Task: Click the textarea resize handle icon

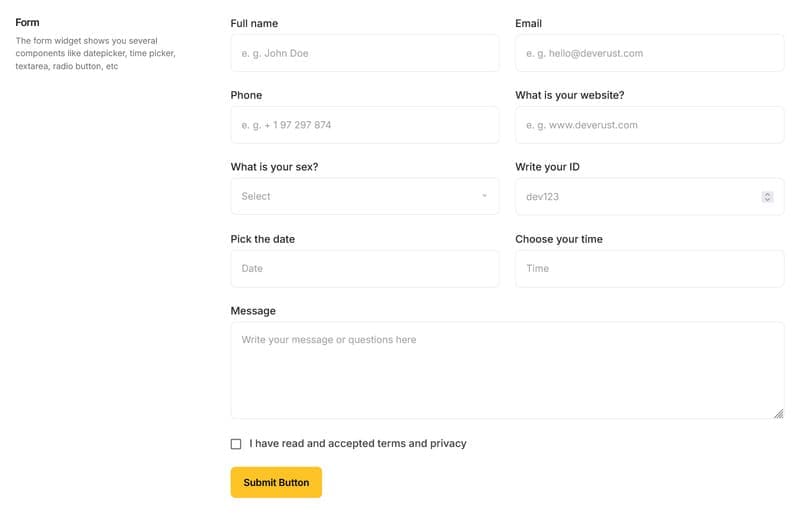Action: point(778,413)
